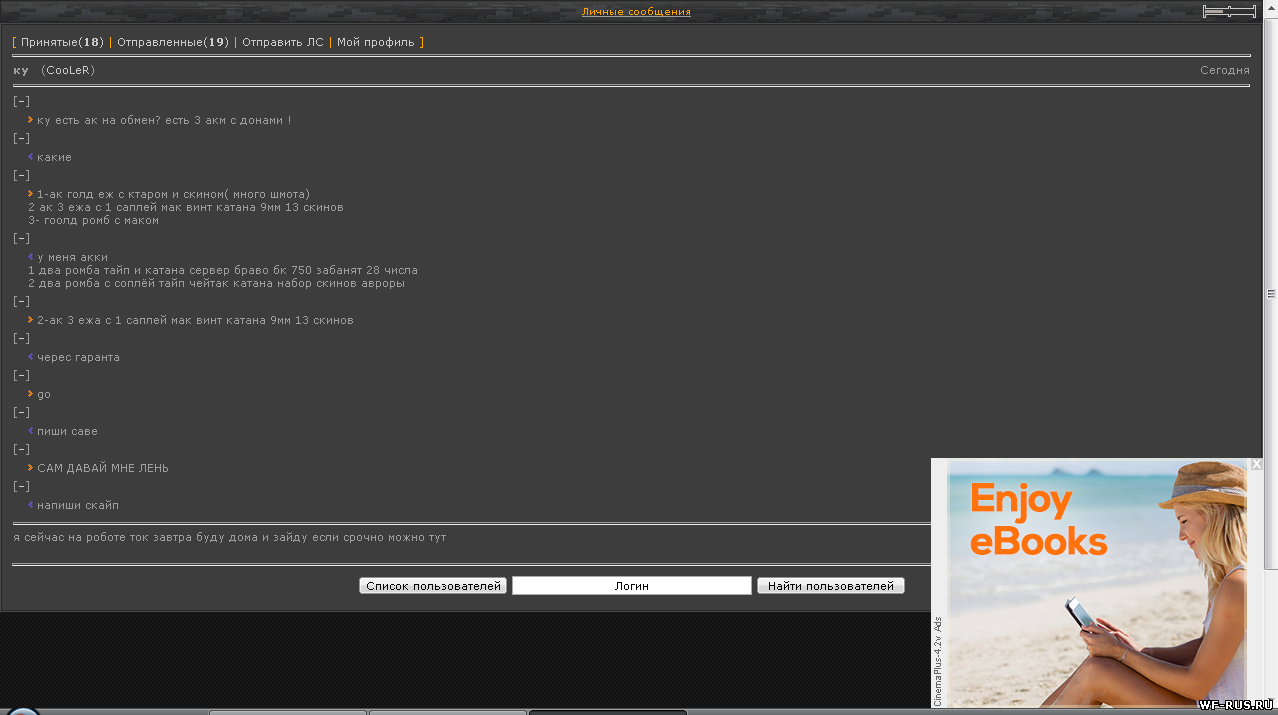
Task: Click the blue arrow beside "у меня акки"
Action: pos(31,257)
